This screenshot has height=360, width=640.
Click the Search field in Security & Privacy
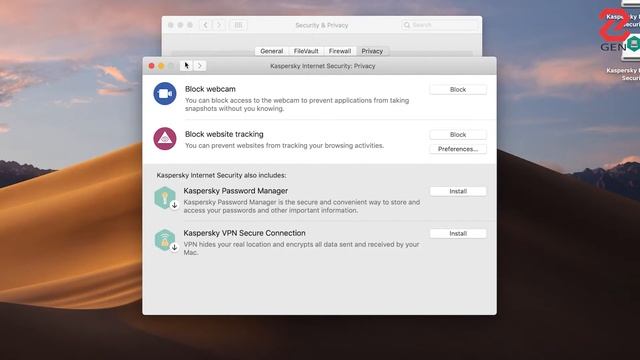439,25
